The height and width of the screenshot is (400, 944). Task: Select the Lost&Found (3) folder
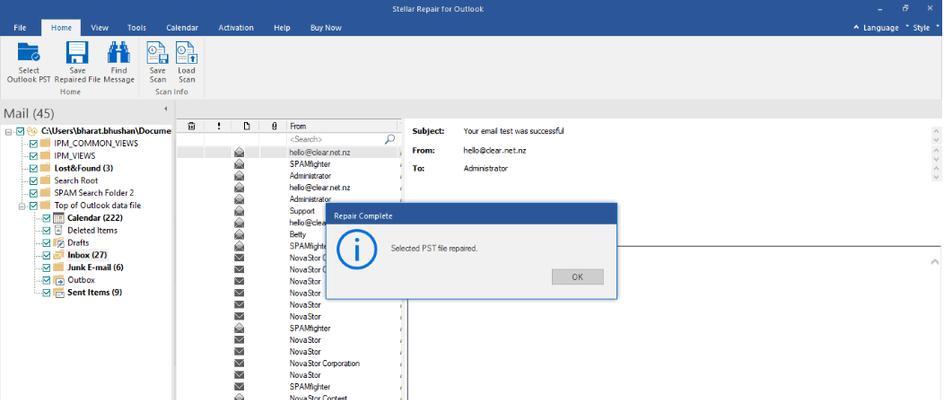coord(83,168)
